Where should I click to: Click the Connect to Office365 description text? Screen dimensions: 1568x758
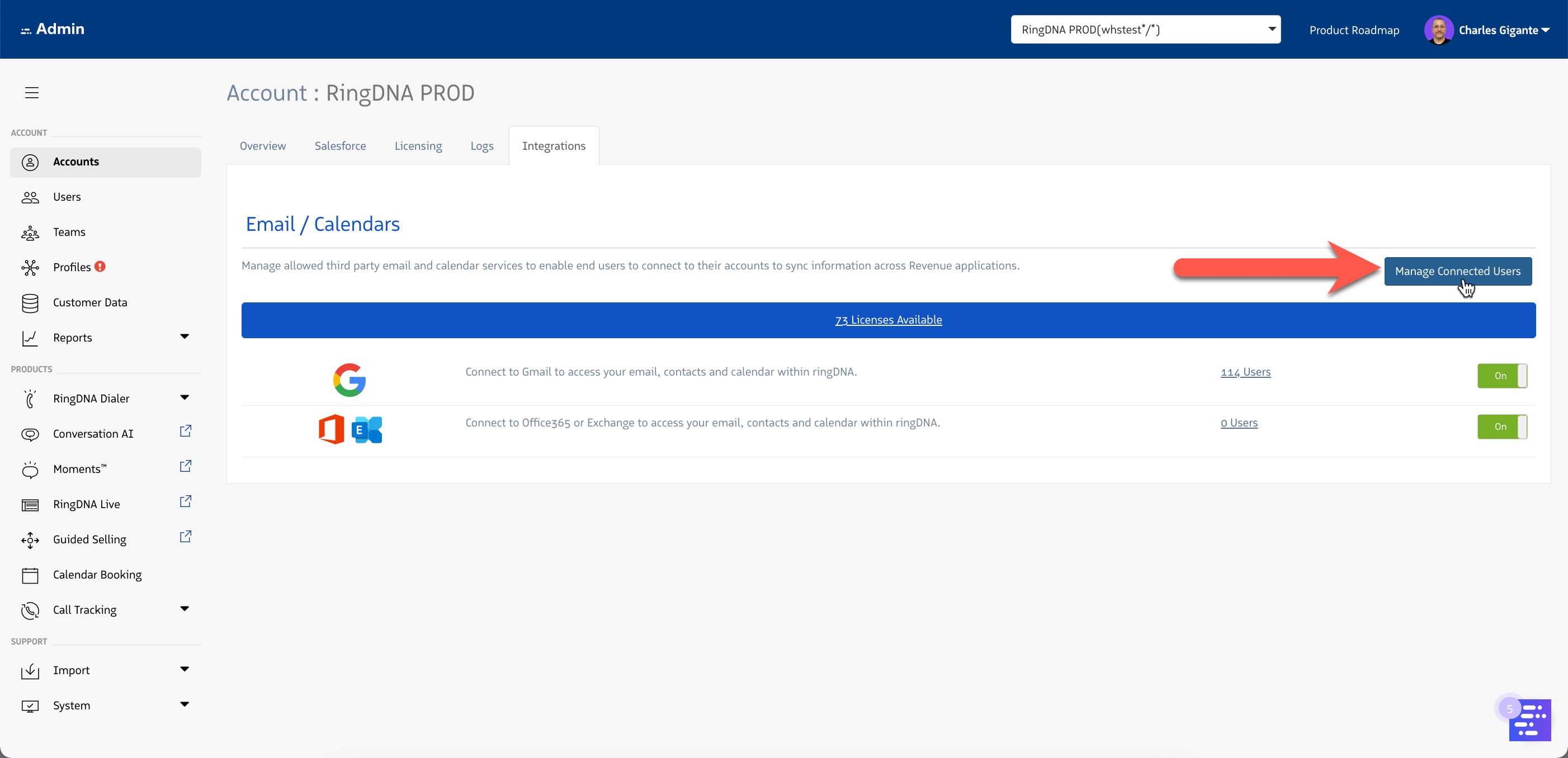tap(702, 423)
